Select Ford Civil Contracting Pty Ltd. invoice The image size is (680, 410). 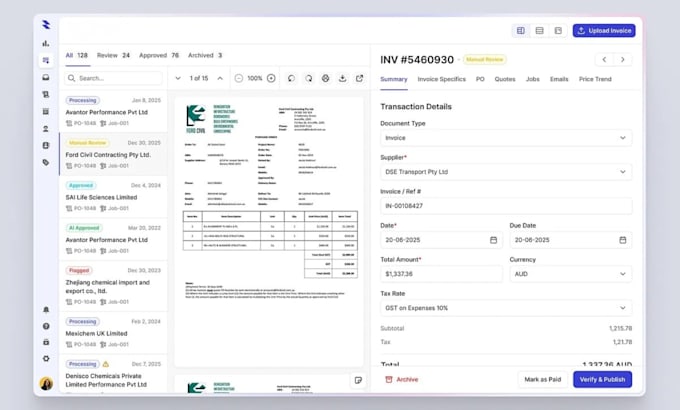coord(113,154)
